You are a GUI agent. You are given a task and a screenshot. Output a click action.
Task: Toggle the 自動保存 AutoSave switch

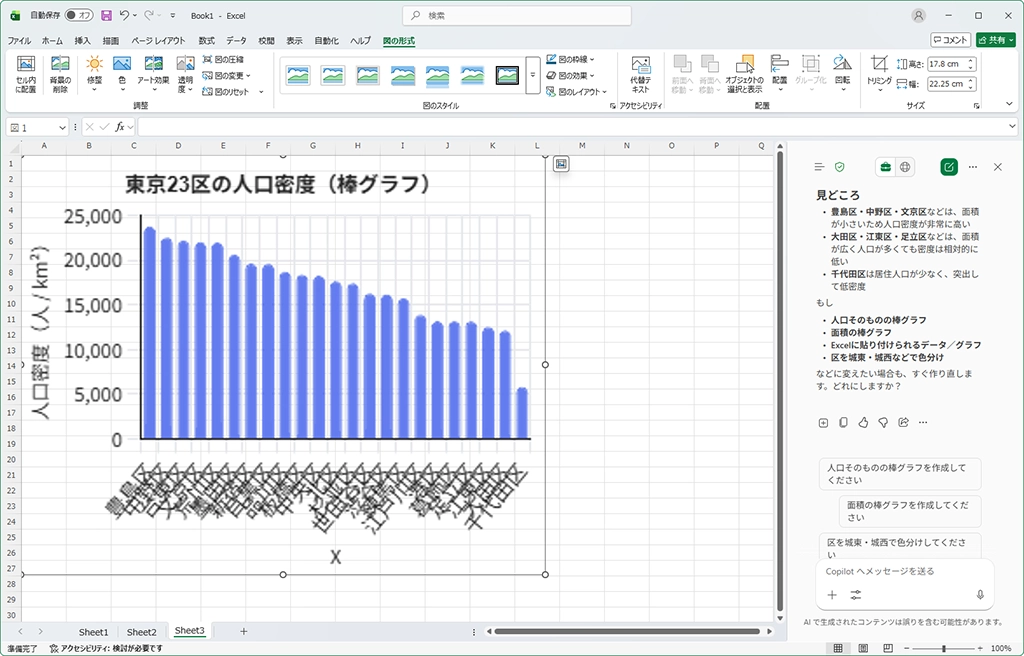[x=79, y=16]
